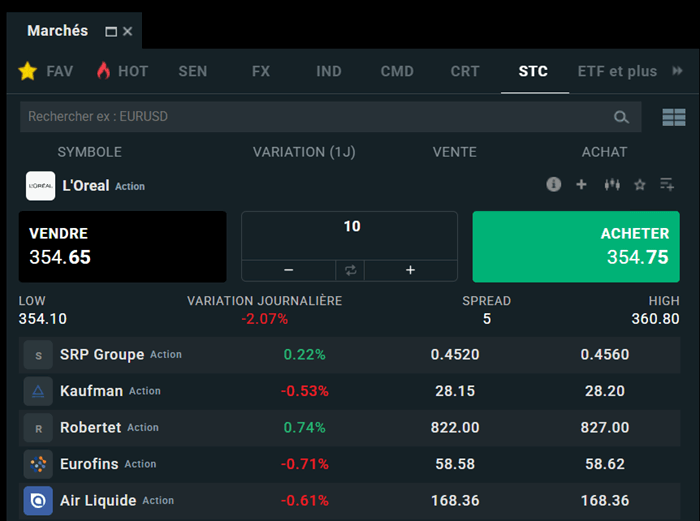Open the HOT tab
Screen dimensions: 700x521
(121, 71)
